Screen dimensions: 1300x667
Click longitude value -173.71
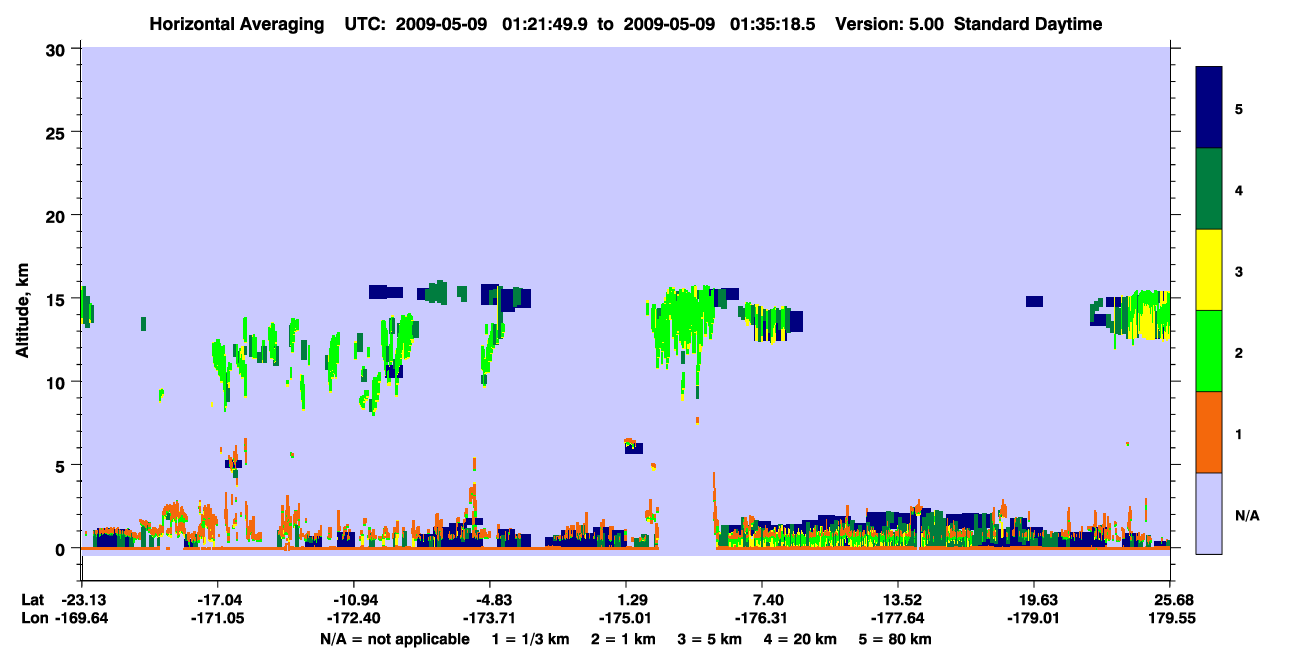490,619
